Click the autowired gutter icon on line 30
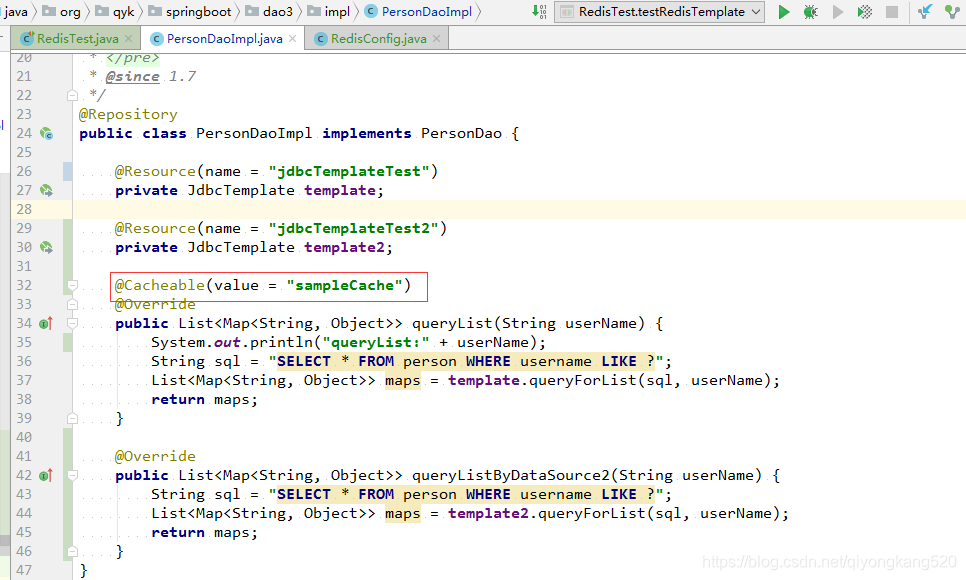 (46, 247)
